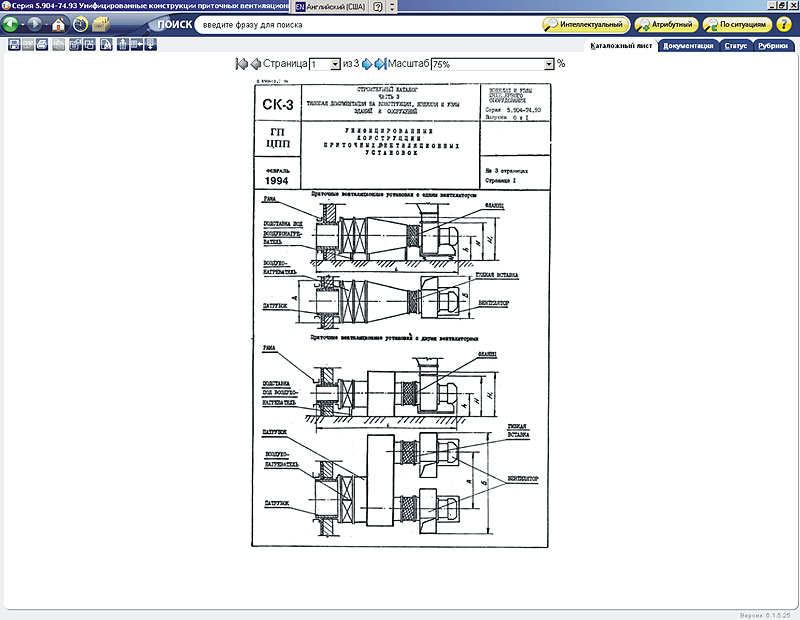
Task: Go to the next page arrow
Action: click(x=367, y=63)
